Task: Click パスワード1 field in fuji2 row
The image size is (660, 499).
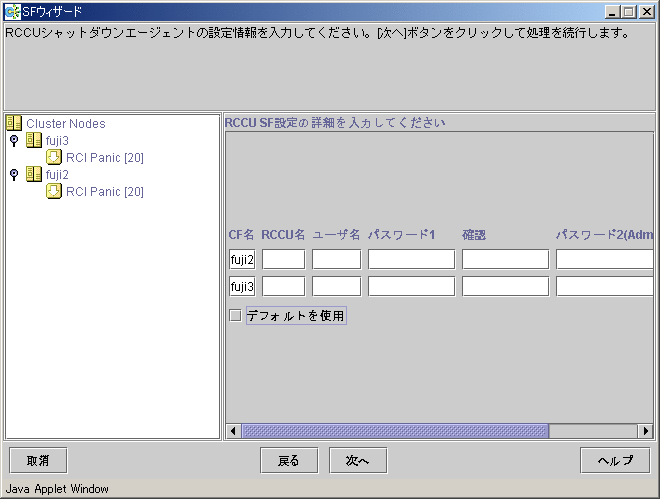Action: coord(411,259)
